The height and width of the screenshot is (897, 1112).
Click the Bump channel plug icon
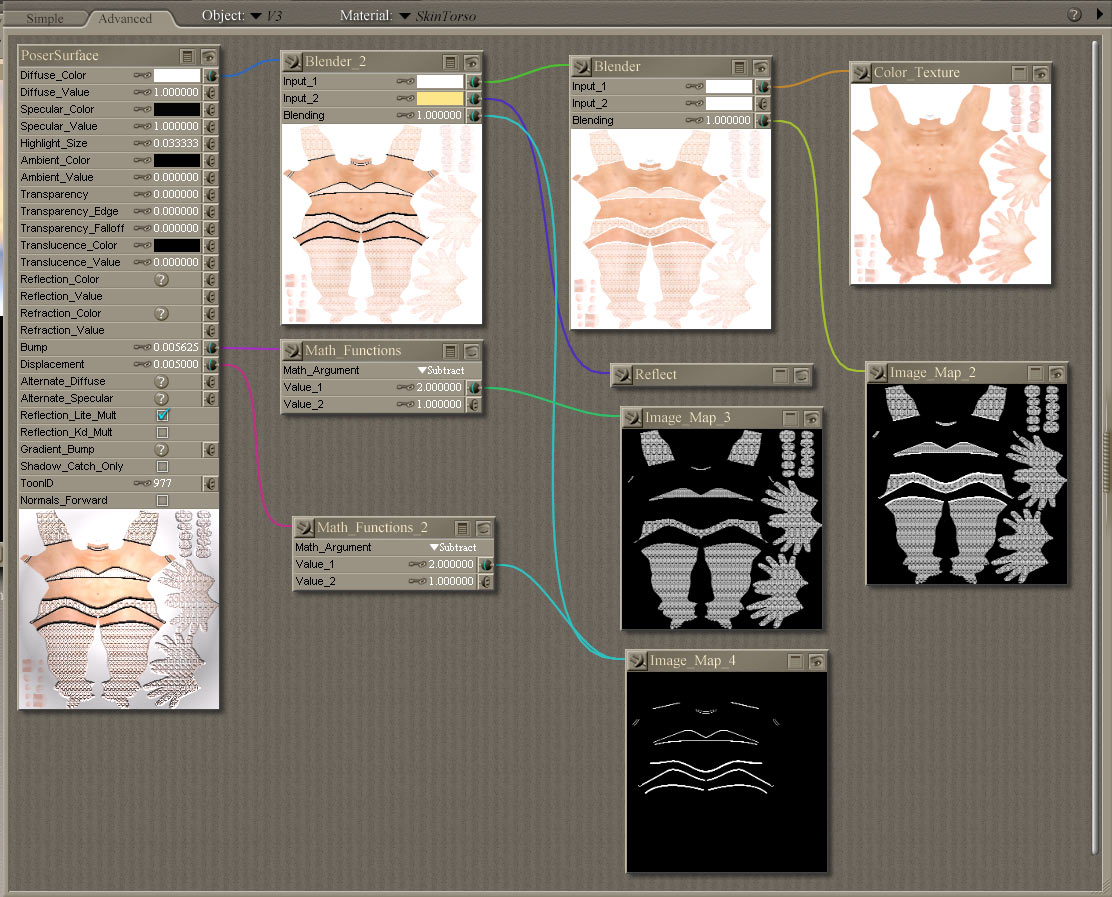pos(211,348)
